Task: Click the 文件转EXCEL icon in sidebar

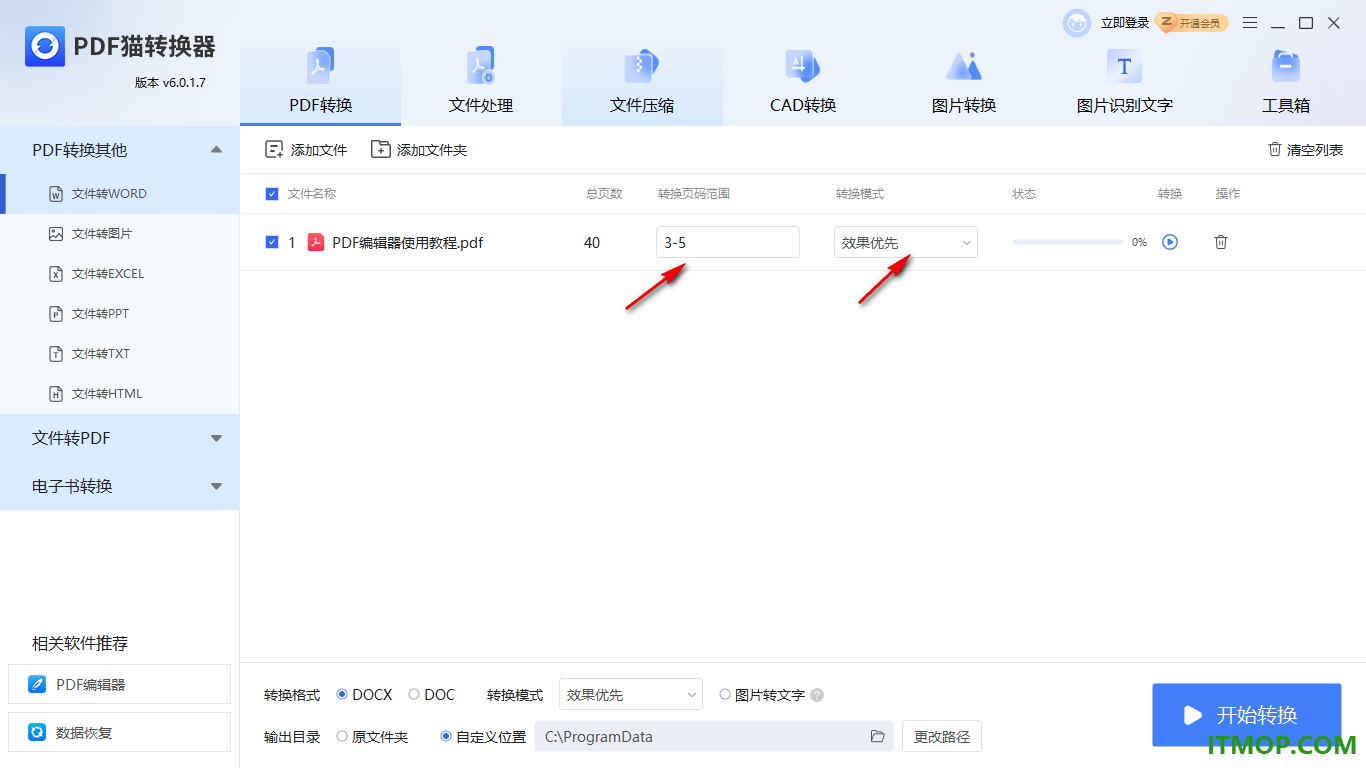Action: [56, 274]
